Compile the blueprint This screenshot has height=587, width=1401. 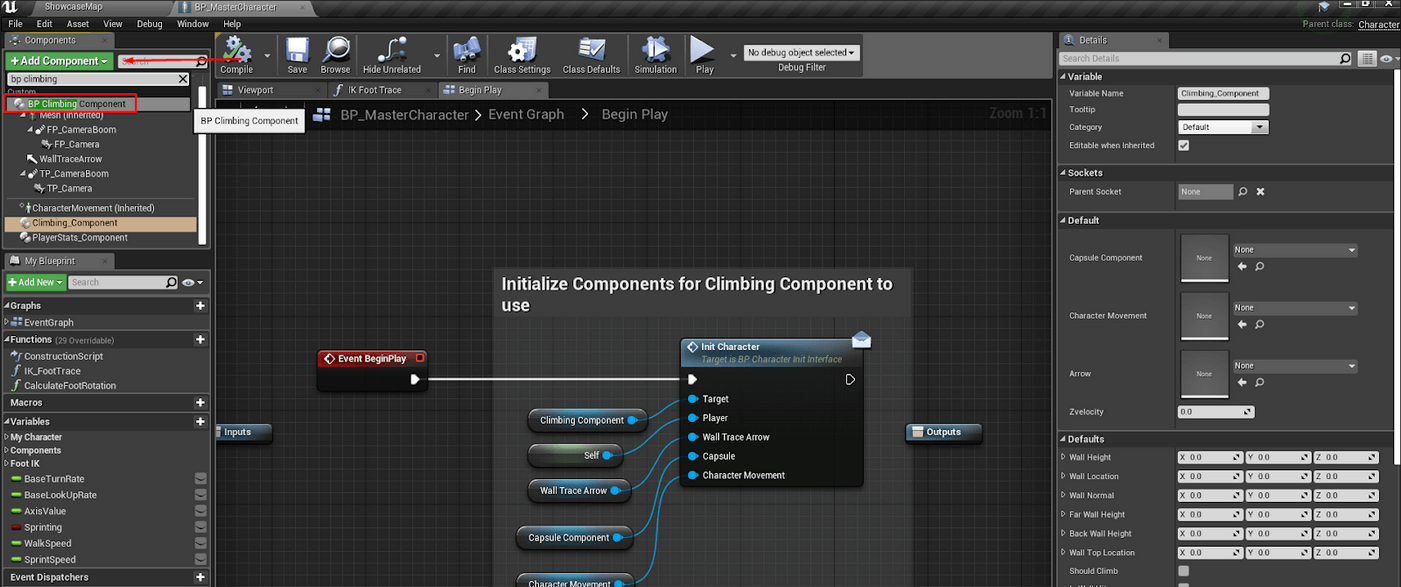click(236, 55)
